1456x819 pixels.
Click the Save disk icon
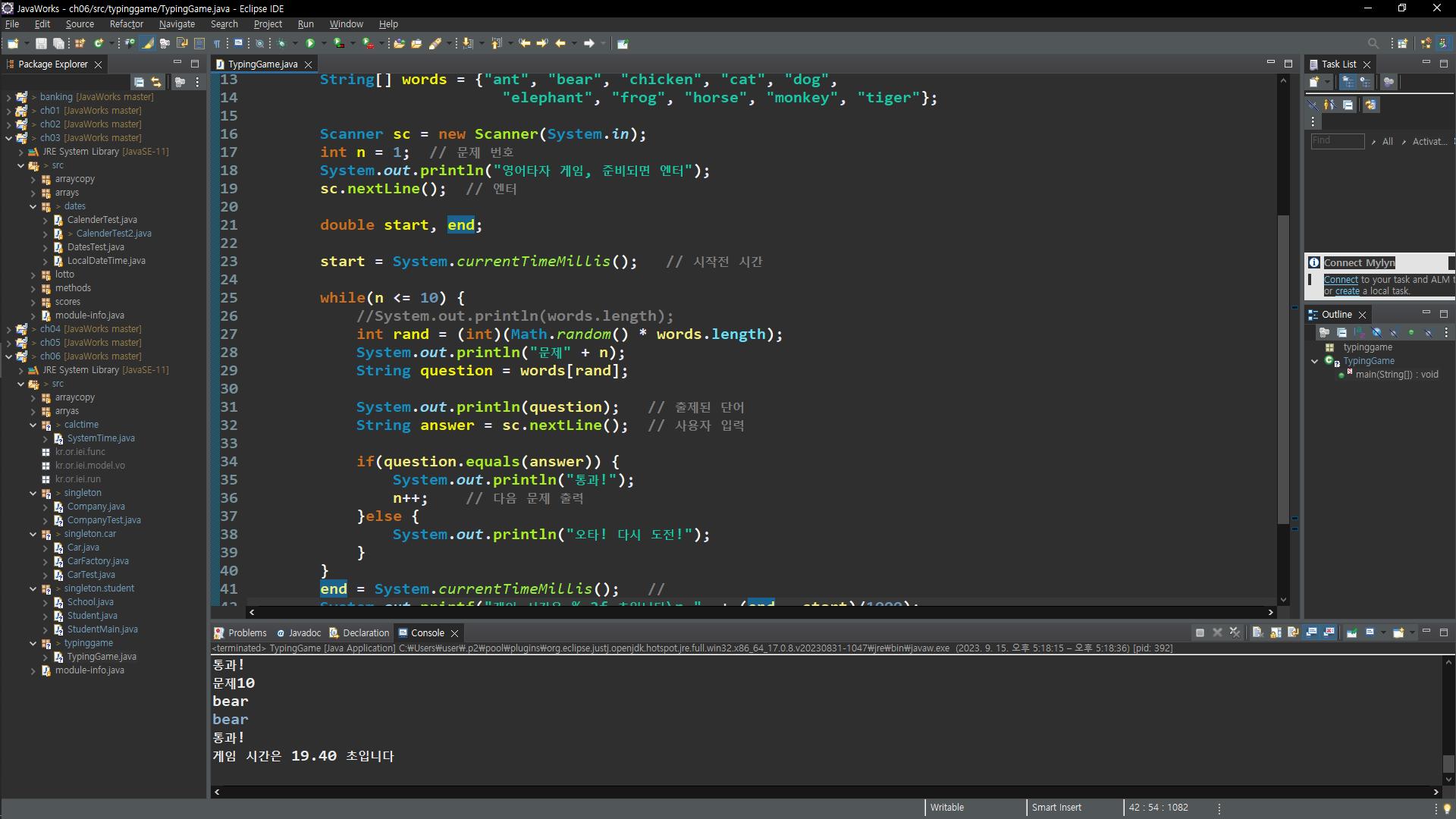(42, 43)
